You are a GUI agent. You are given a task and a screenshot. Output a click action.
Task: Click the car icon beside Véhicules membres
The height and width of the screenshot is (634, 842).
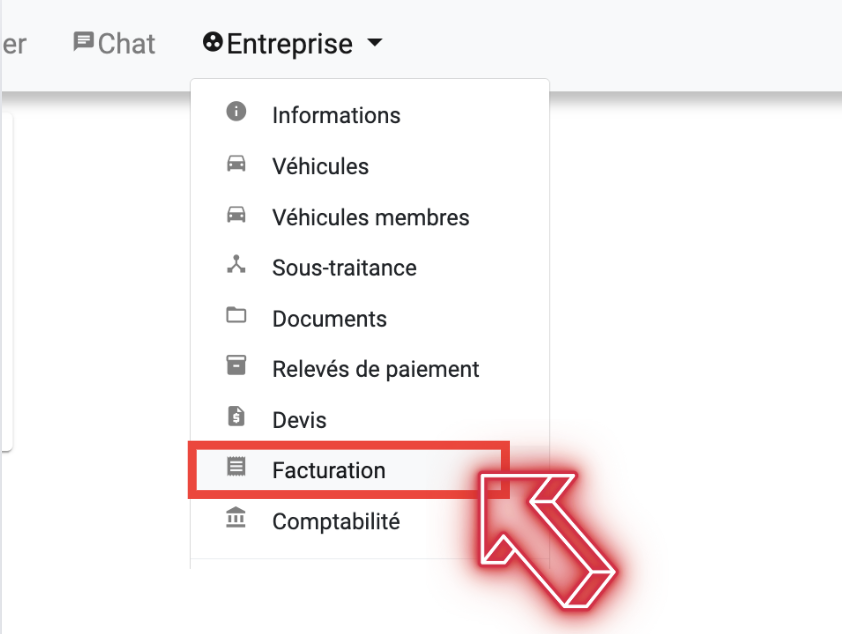(x=236, y=214)
